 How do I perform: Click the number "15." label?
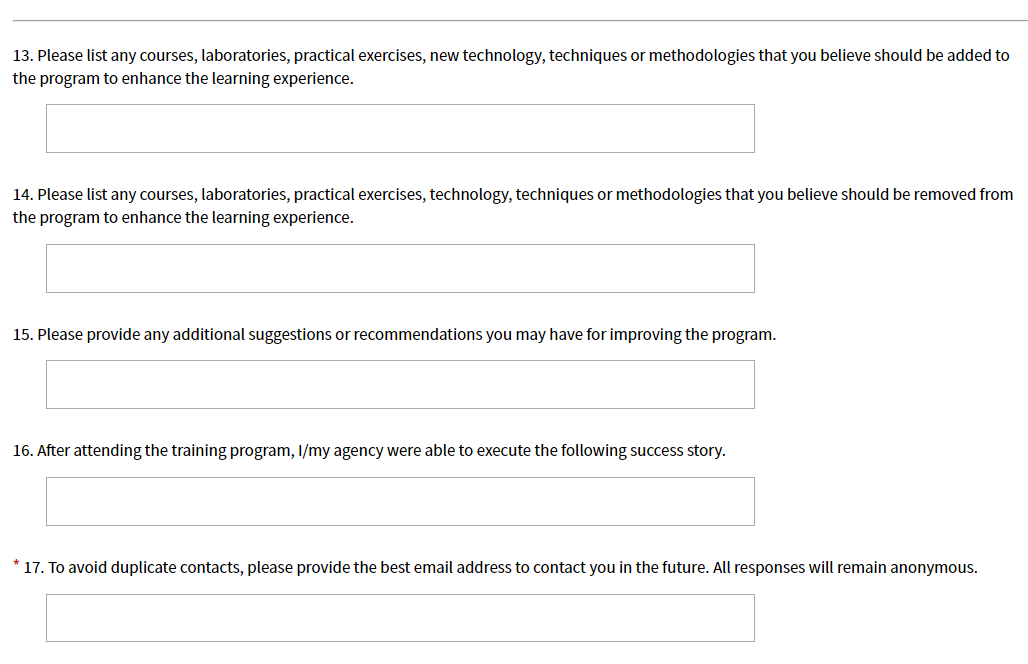[23, 335]
